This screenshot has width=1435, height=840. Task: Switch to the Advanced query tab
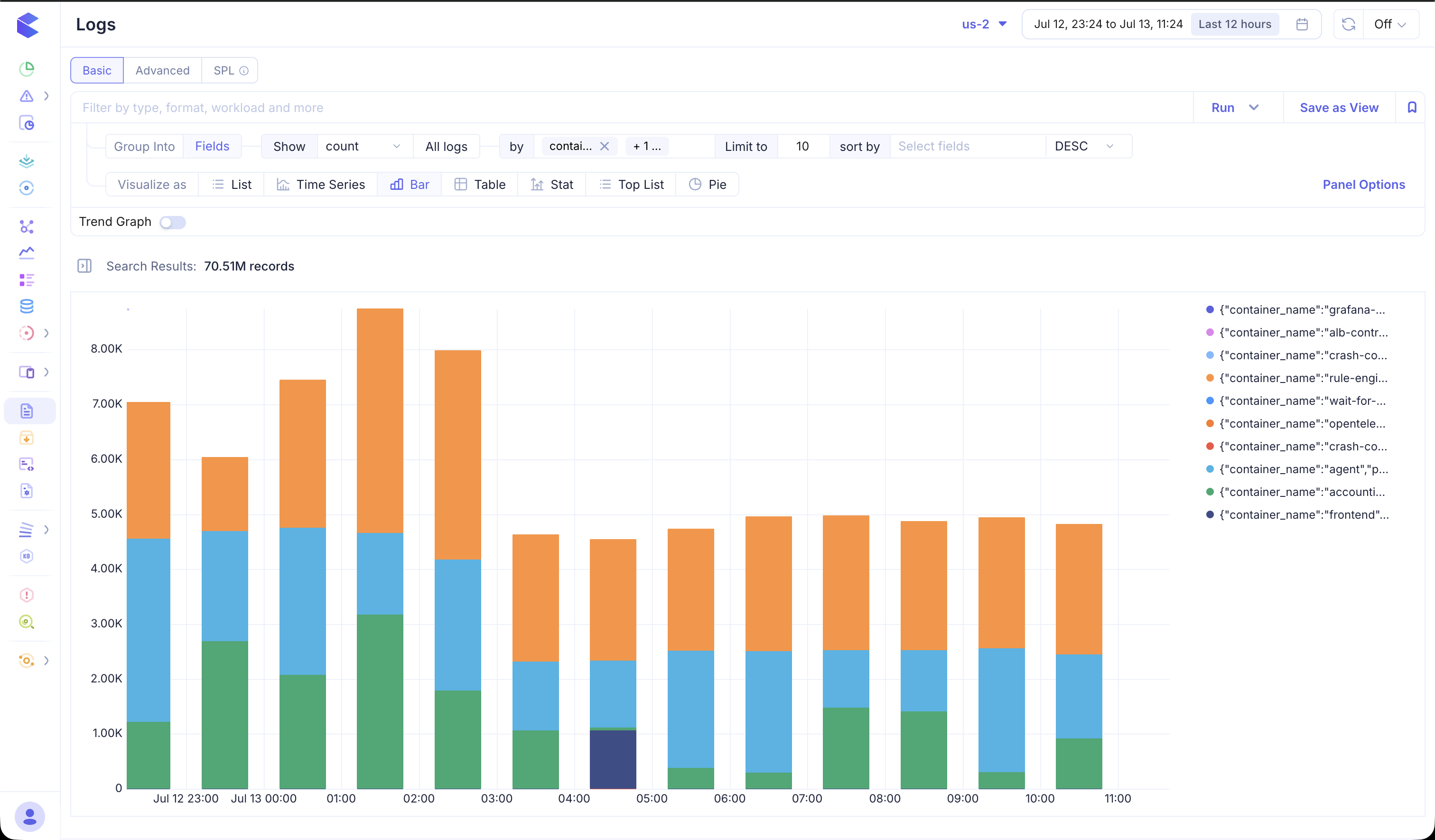click(162, 71)
